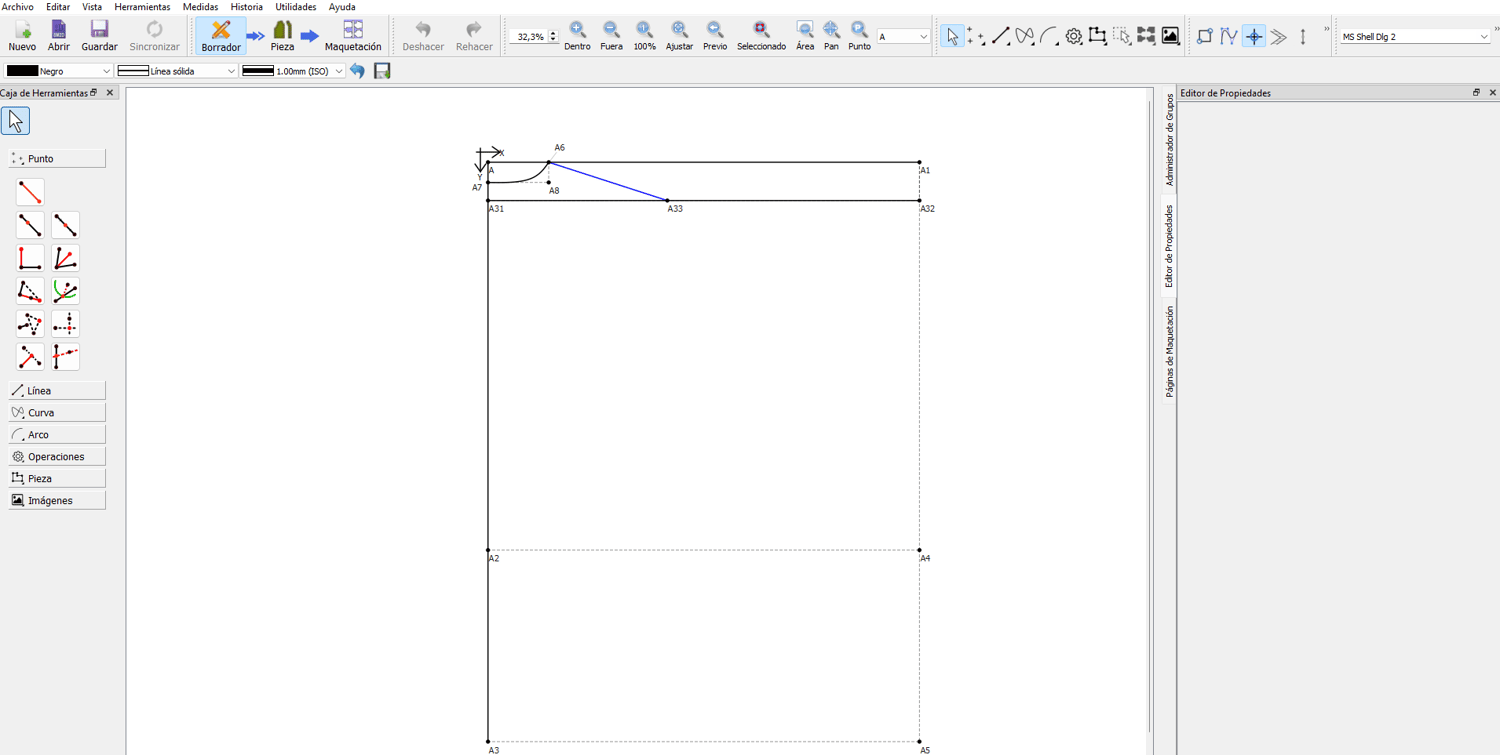Save the current pen preset
Image resolution: width=1500 pixels, height=755 pixels.
[x=382, y=71]
